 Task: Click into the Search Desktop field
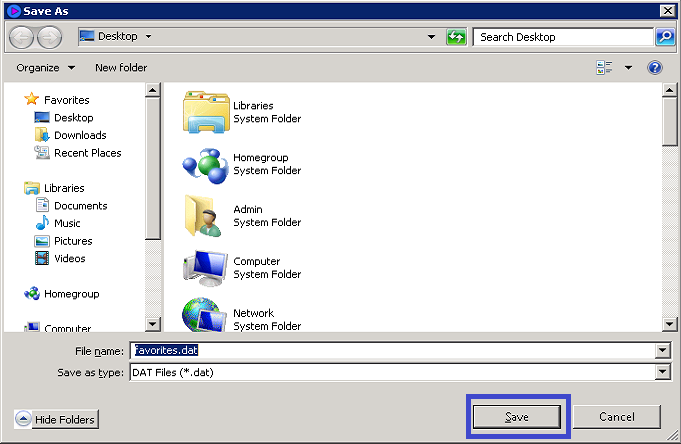pos(563,37)
